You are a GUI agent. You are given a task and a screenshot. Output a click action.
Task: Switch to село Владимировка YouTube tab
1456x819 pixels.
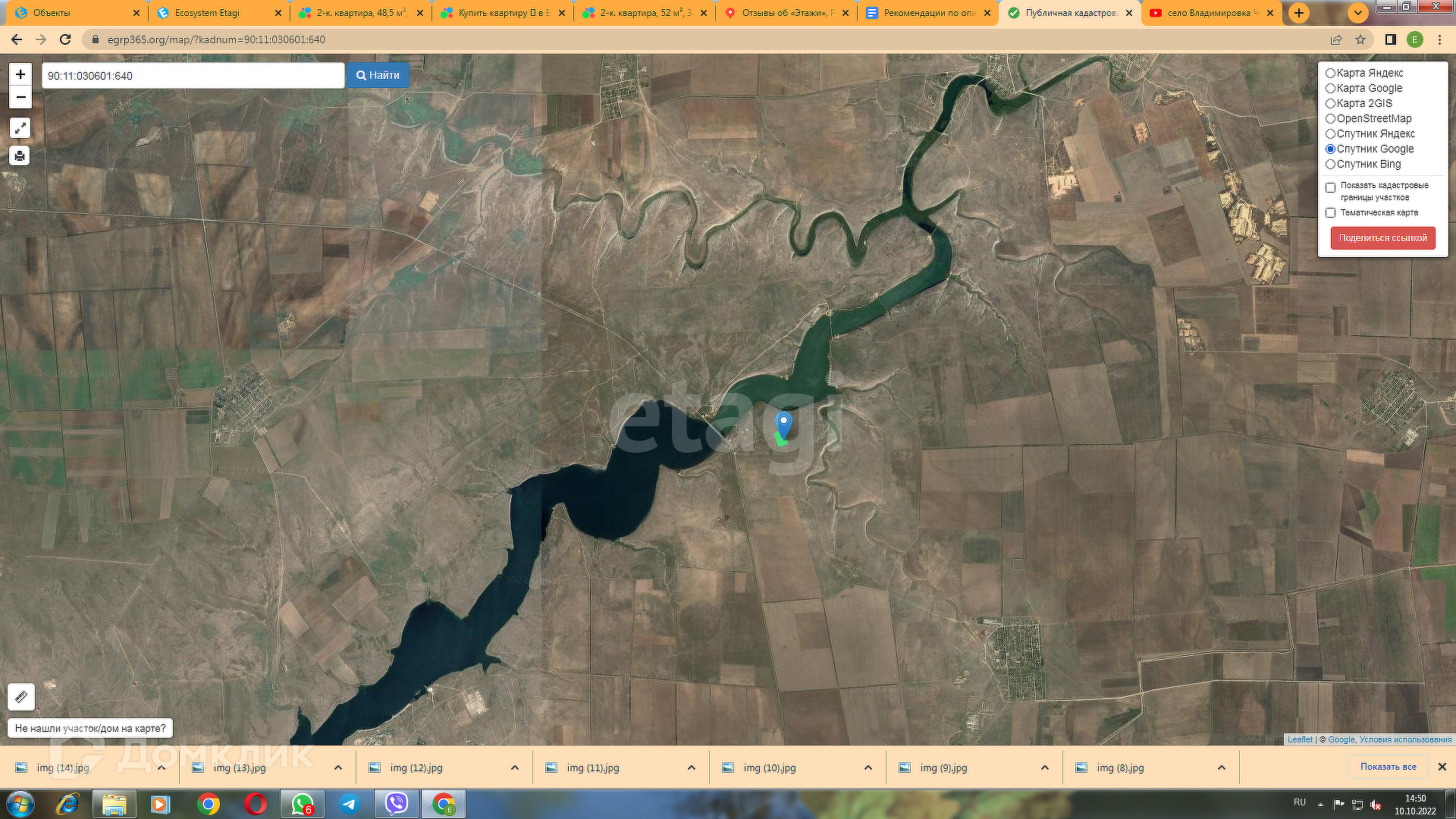1210,13
